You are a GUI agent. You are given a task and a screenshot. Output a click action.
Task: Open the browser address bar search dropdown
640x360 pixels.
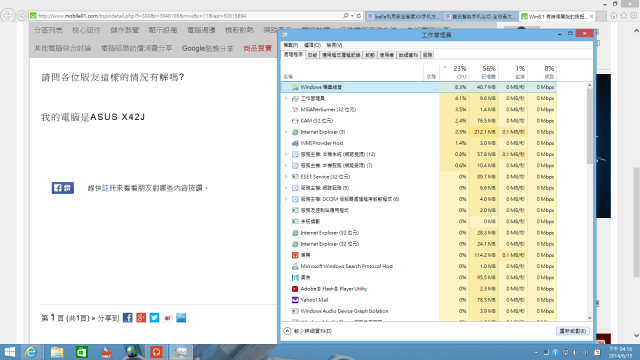pos(351,16)
